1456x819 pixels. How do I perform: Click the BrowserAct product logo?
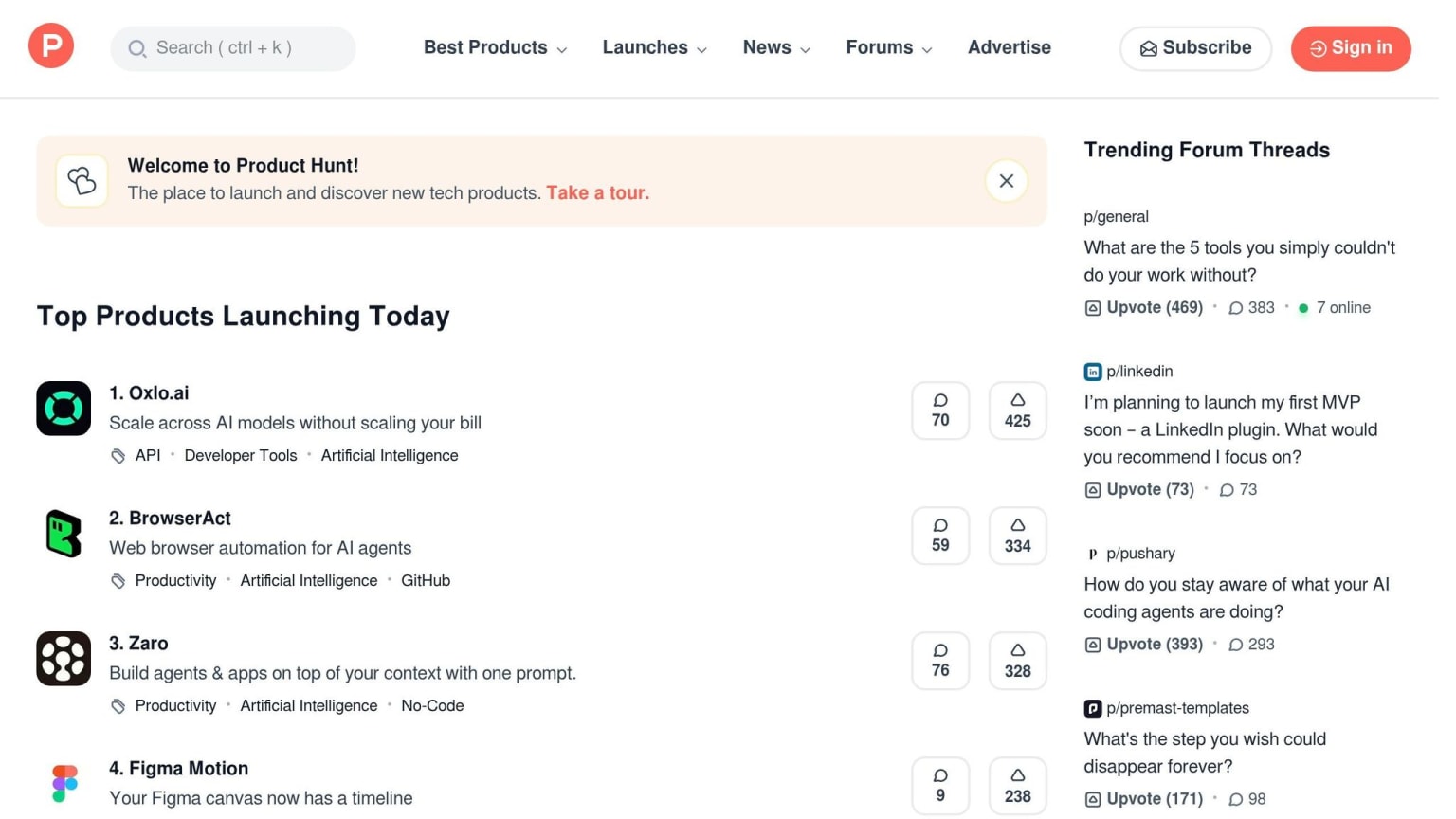click(64, 534)
